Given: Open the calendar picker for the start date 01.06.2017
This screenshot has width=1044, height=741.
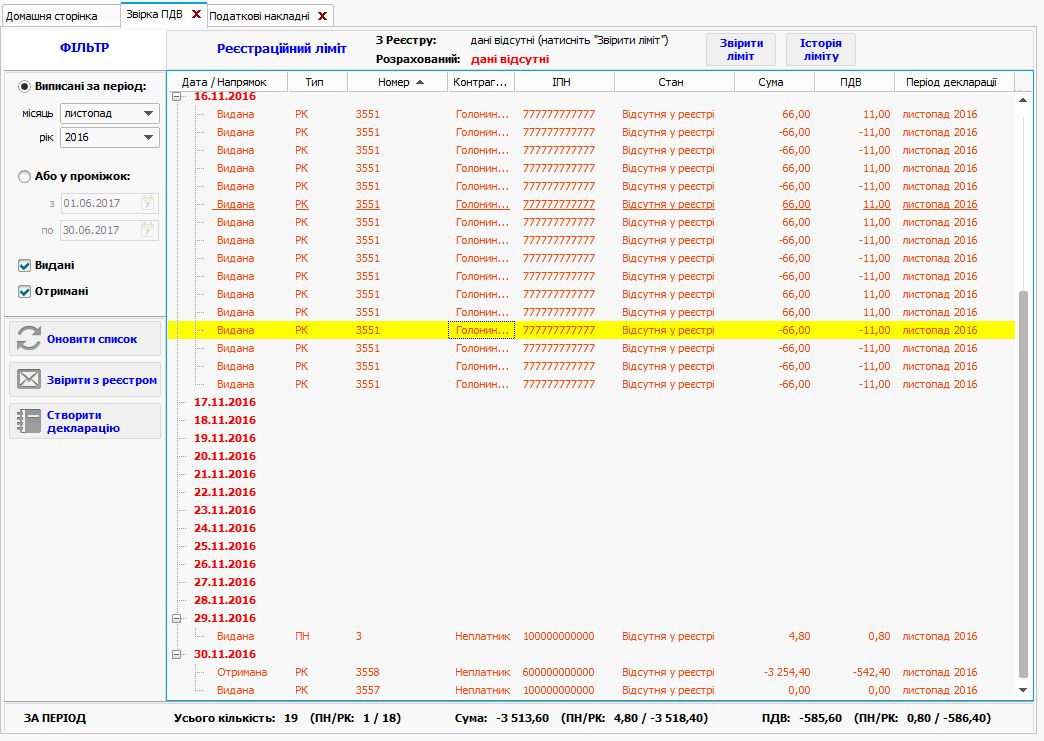Looking at the screenshot, I should point(148,203).
